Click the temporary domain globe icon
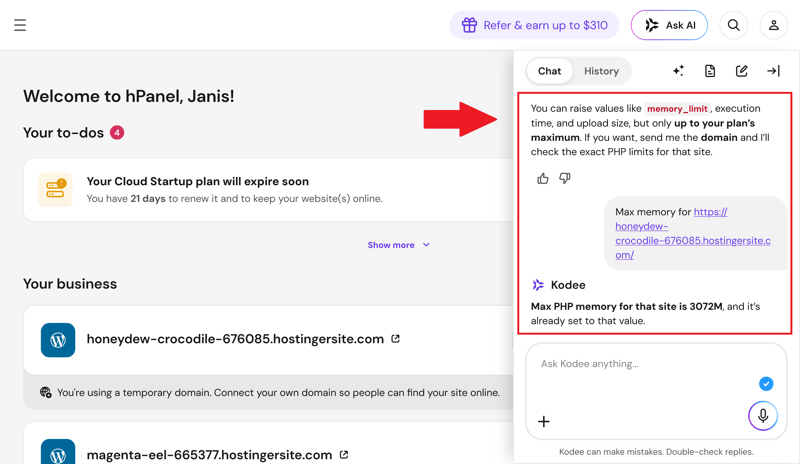800x464 pixels. point(45,392)
